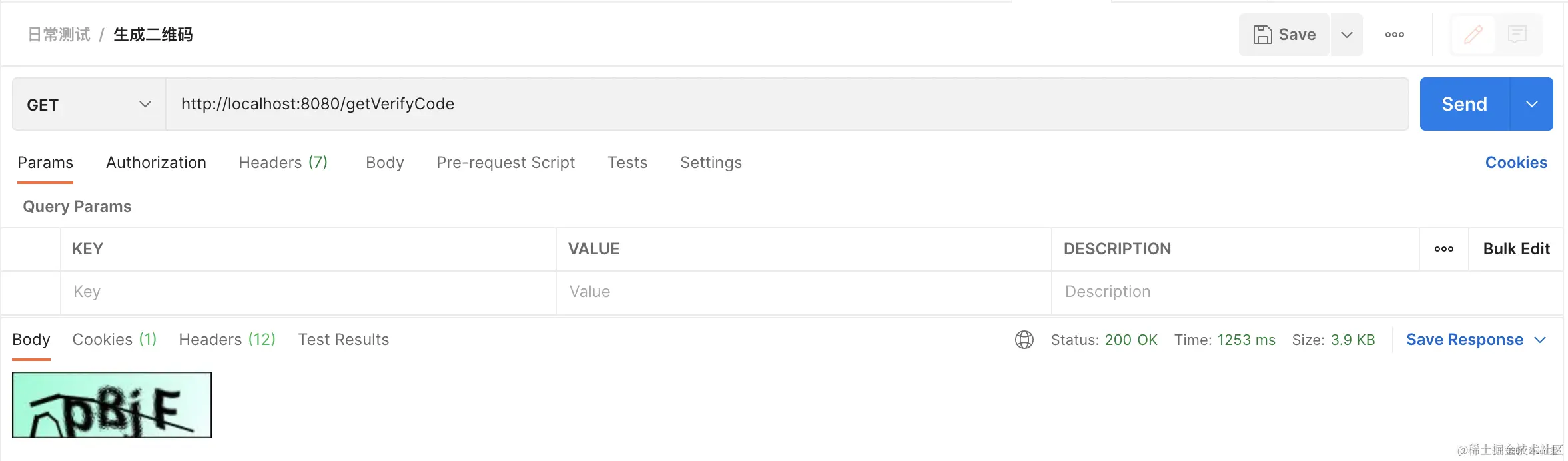Open the comments icon panel
This screenshot has height=461, width=1568.
click(1517, 35)
